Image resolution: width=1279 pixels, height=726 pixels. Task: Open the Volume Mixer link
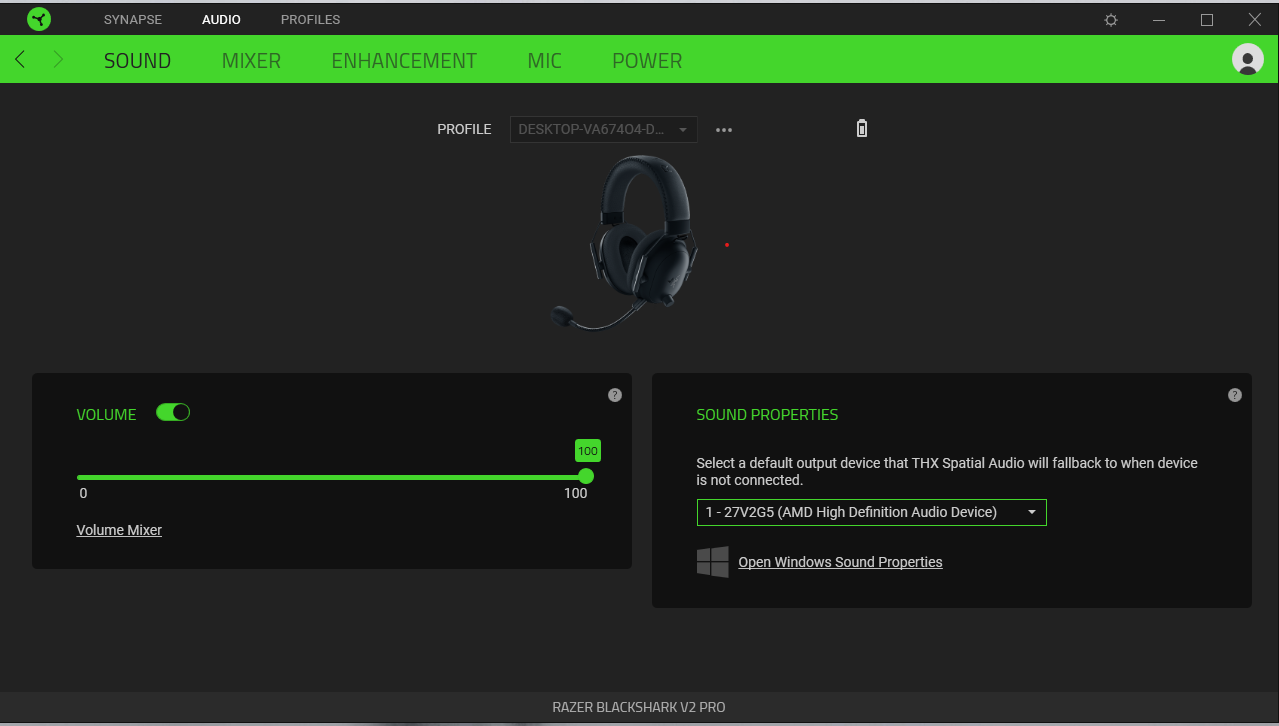click(x=119, y=530)
